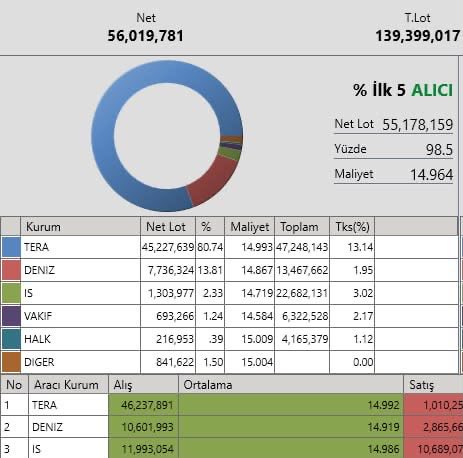463x458 pixels.
Task: Sort by the Alış column header
Action: [143, 385]
